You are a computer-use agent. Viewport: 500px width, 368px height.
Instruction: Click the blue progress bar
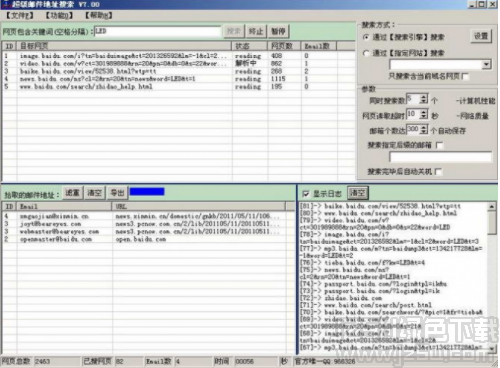click(147, 192)
